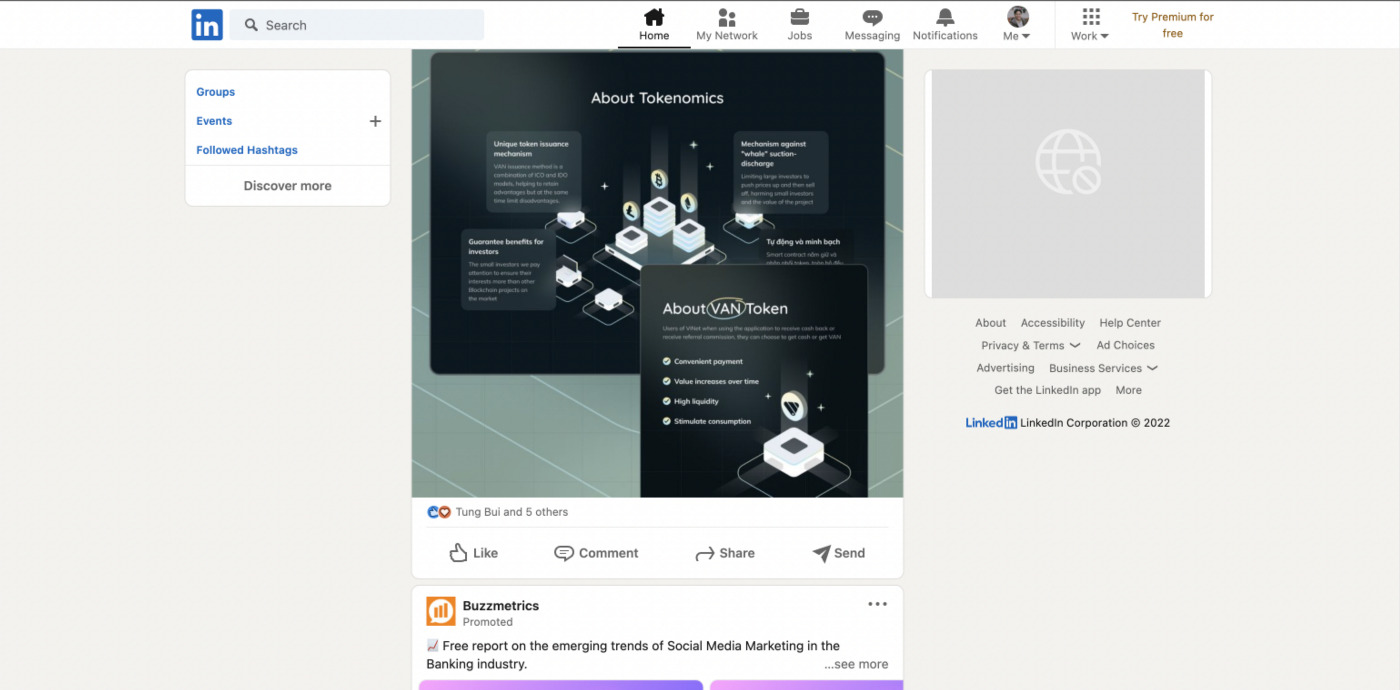Expand post text with see more
The width and height of the screenshot is (1400, 690).
click(856, 664)
